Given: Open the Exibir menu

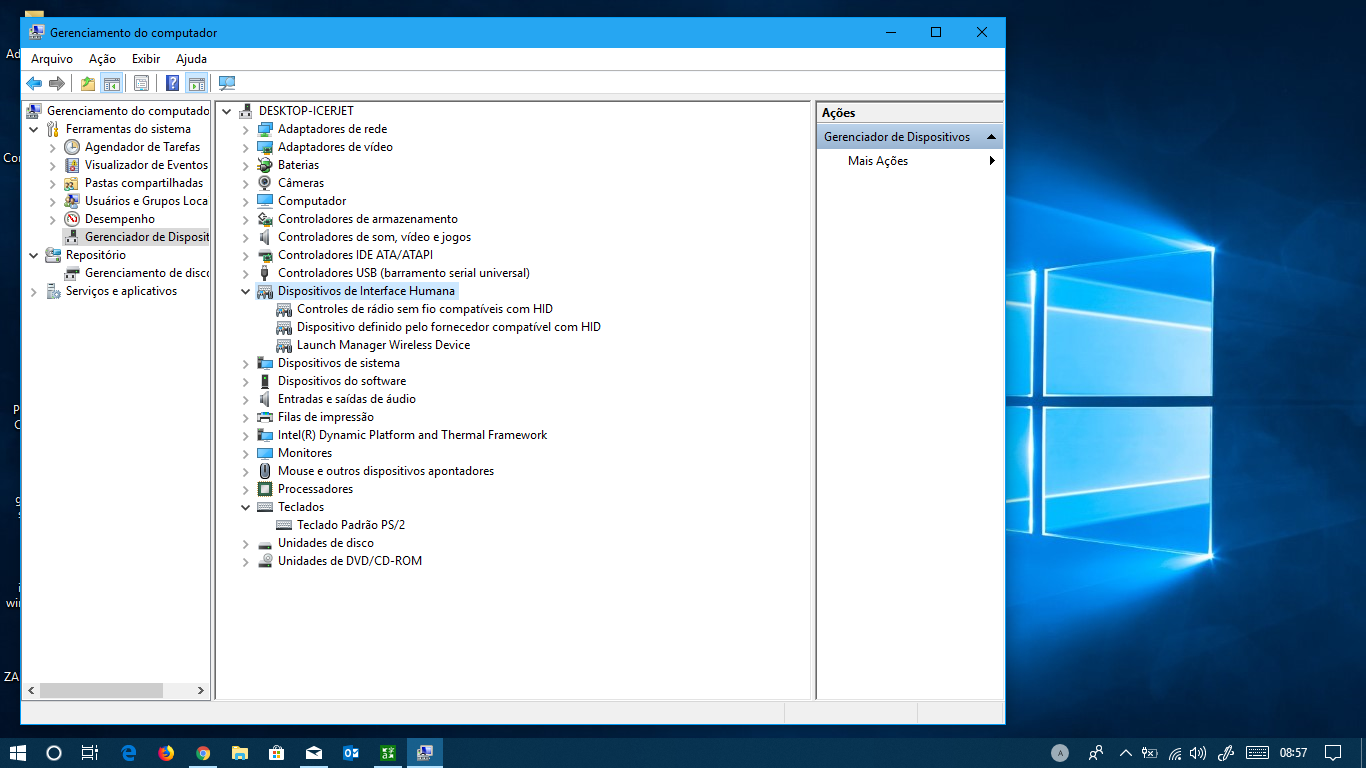Looking at the screenshot, I should coord(145,58).
